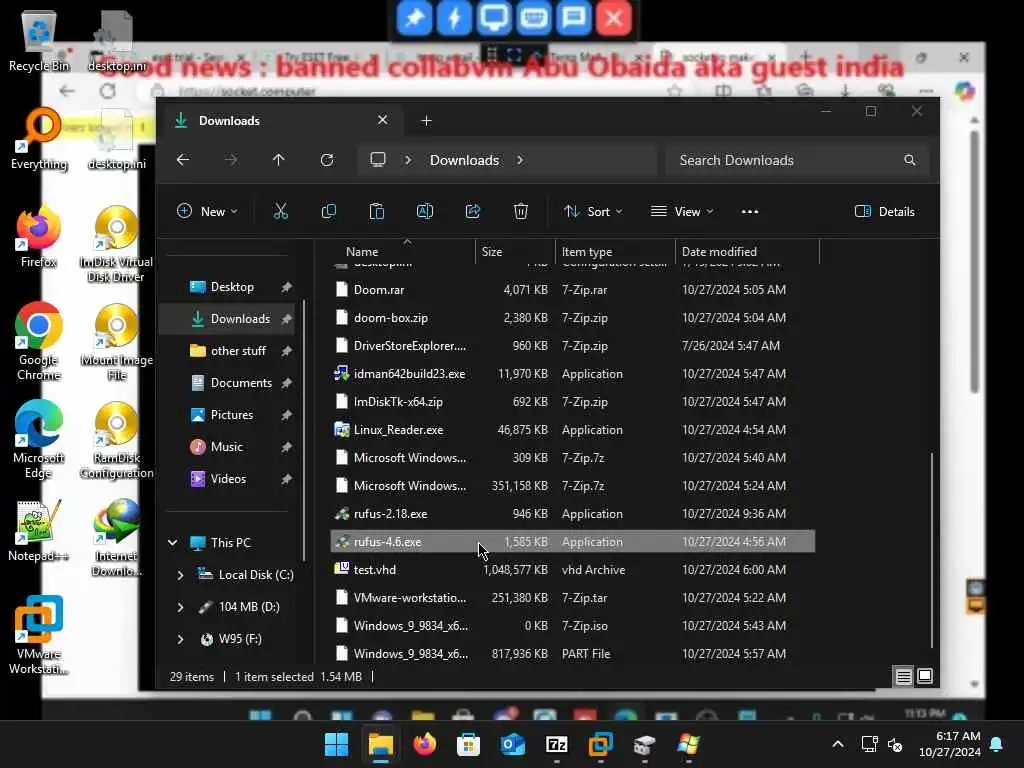Image resolution: width=1024 pixels, height=768 pixels.
Task: Click the red X button in top remote toolbar
Action: tap(613, 18)
